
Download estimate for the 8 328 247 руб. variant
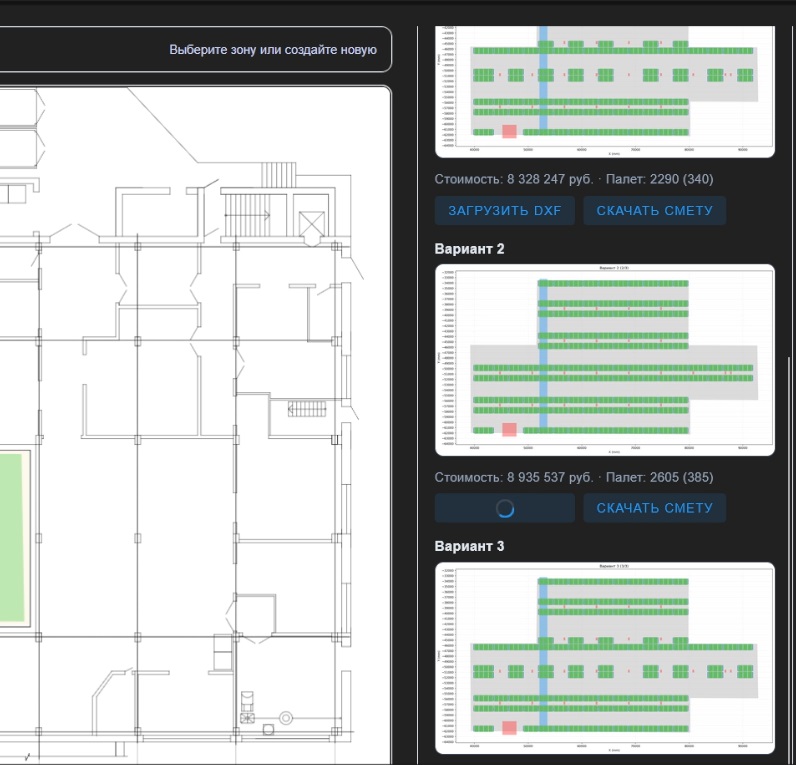click(x=654, y=210)
